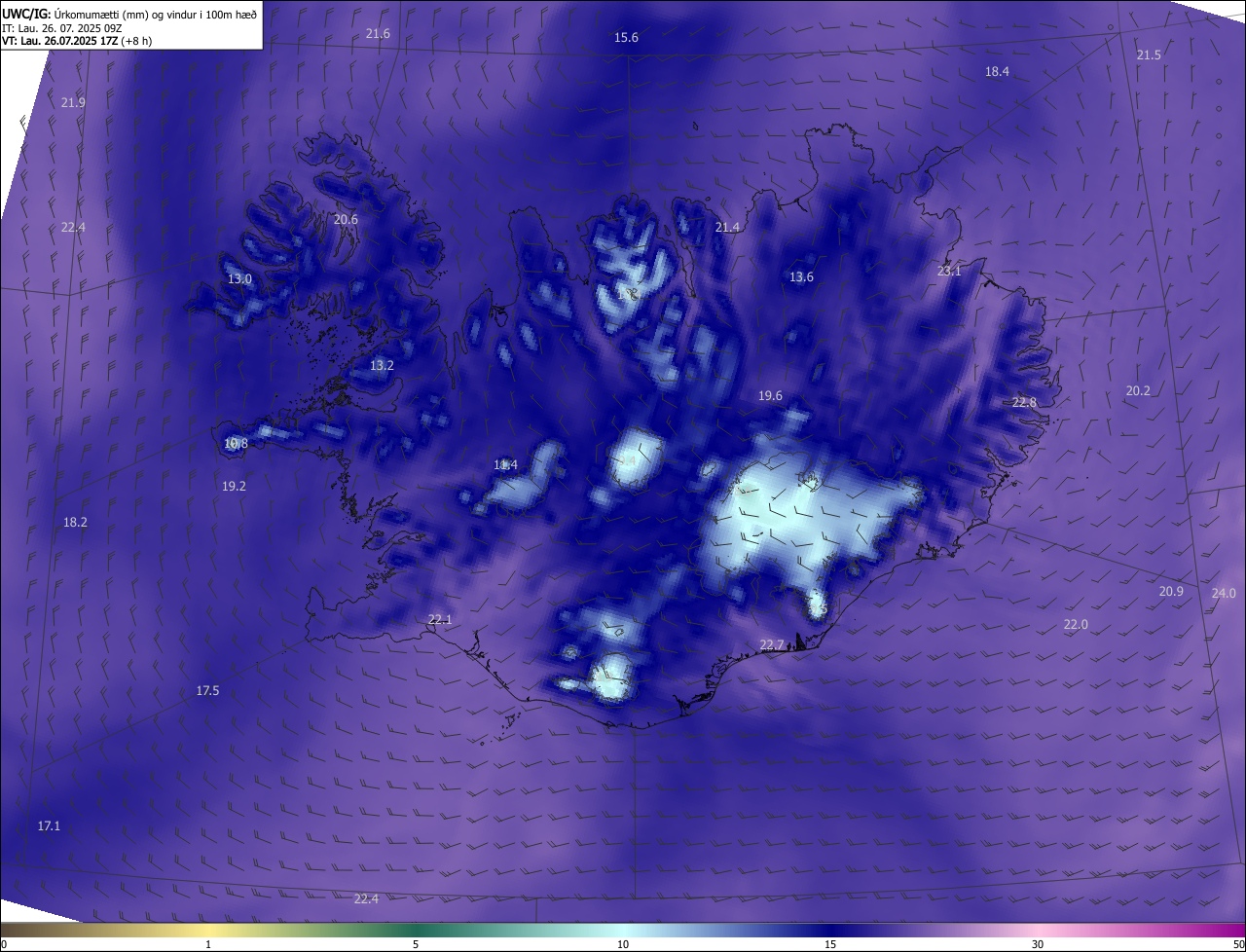Click the 21.4 value label
This screenshot has width=1246, height=952.
click(727, 227)
